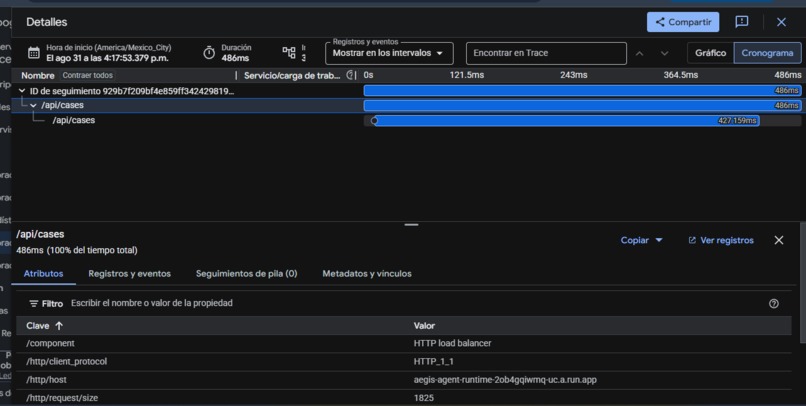Sort by Clave column arrow
This screenshot has width=806, height=406.
59,326
